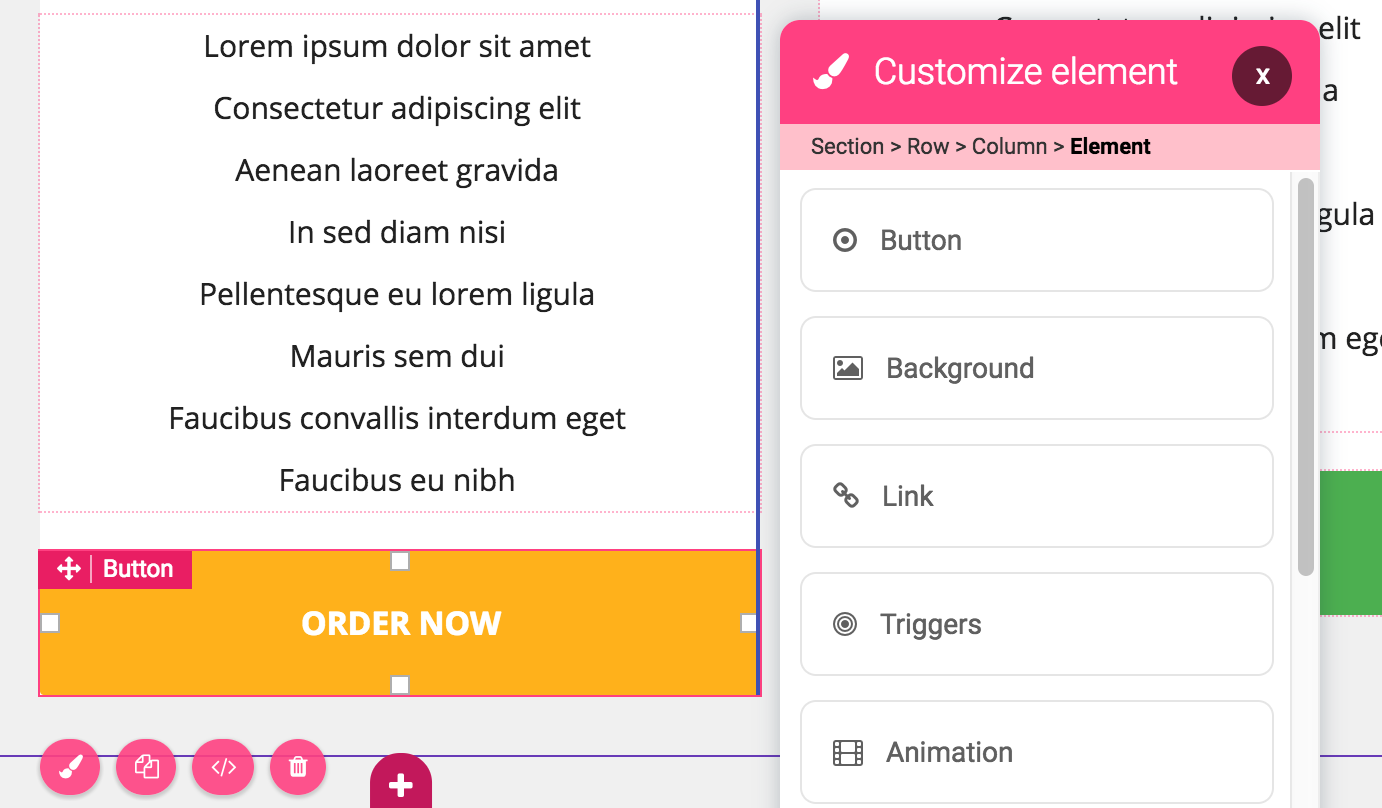Expand the Background settings section
The image size is (1382, 808).
[x=1036, y=368]
